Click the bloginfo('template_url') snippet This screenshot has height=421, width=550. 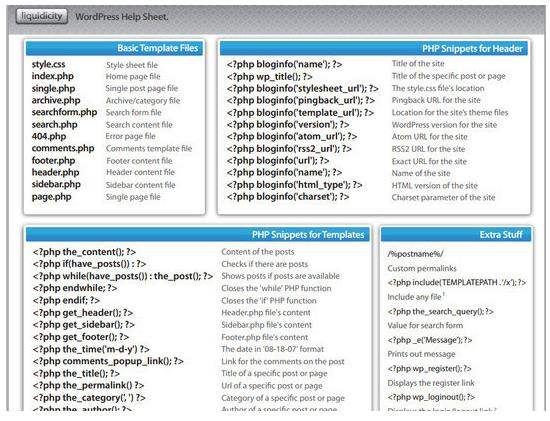point(300,113)
